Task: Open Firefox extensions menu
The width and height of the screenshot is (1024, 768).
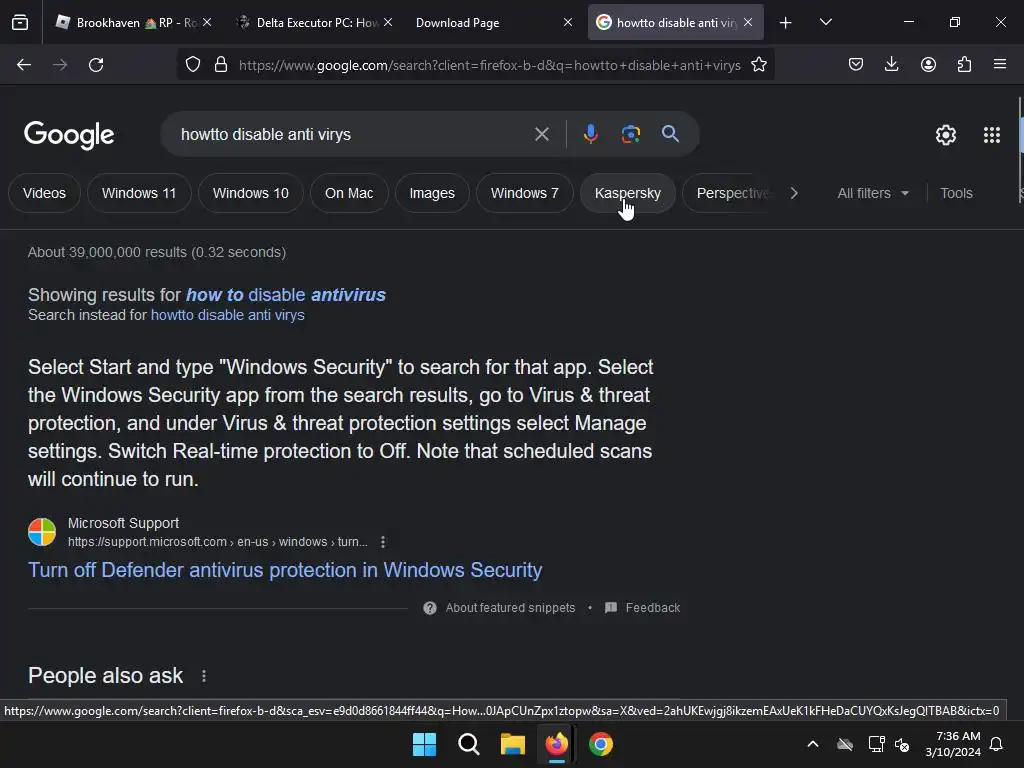Action: click(964, 65)
